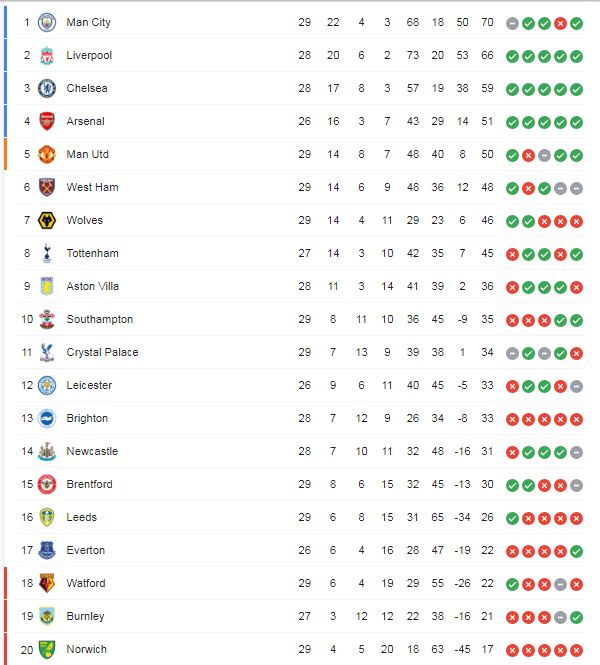
Task: Select the Brentford table row
Action: coord(300,484)
